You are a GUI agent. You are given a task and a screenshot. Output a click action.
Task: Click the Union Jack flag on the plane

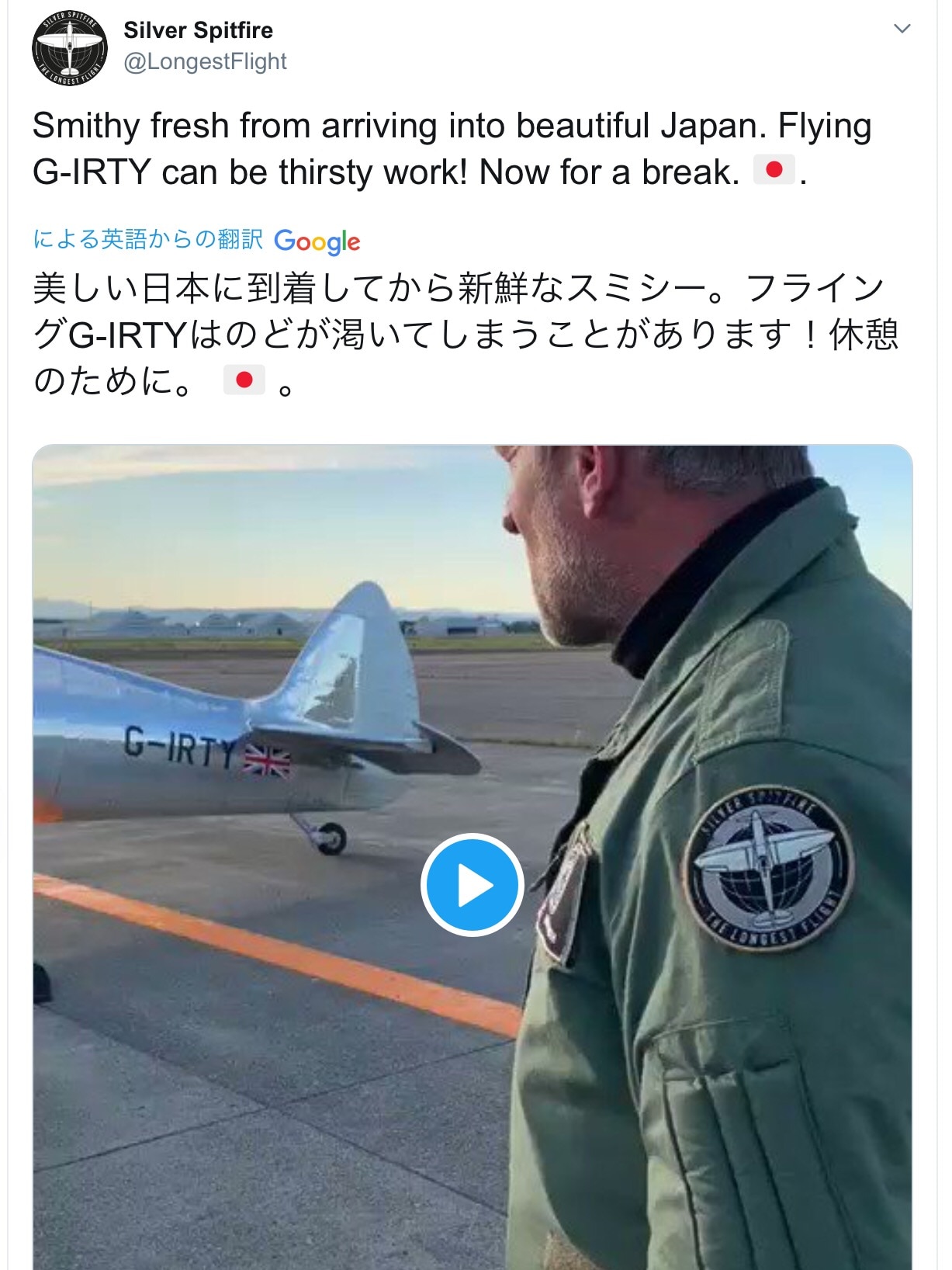point(267,761)
